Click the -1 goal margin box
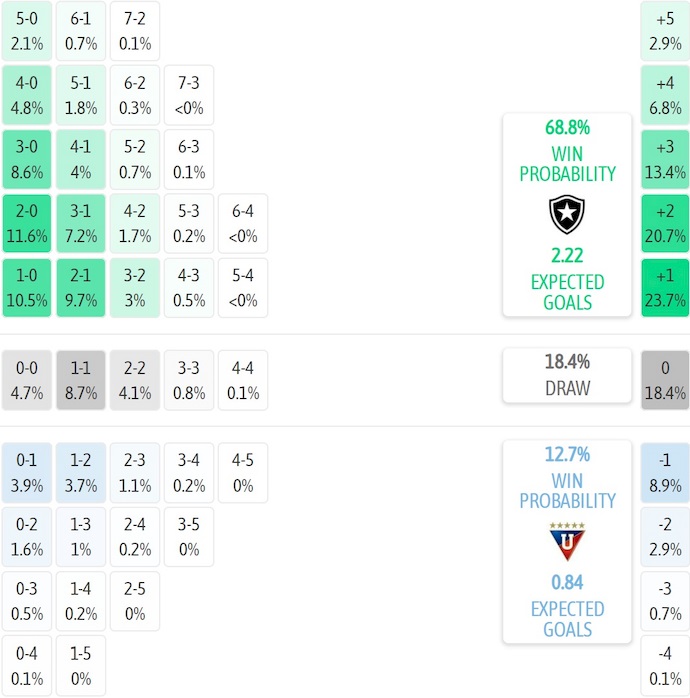Viewport: 690px width, 698px height. coord(665,473)
